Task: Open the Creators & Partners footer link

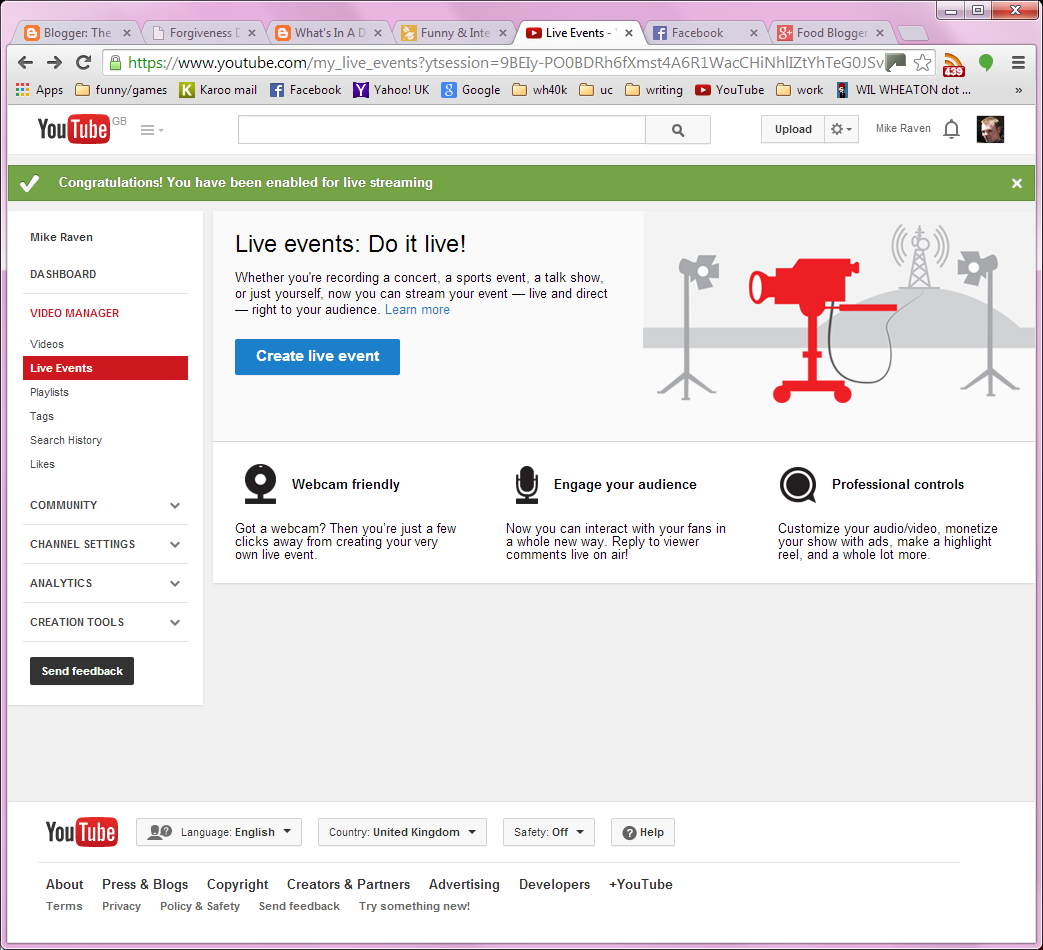Action: [x=349, y=884]
